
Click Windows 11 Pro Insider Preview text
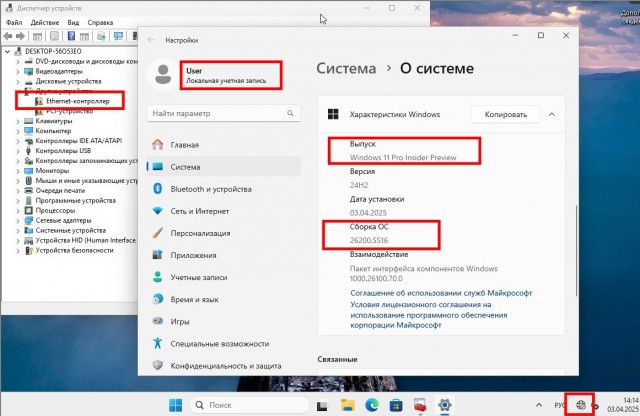coord(403,157)
